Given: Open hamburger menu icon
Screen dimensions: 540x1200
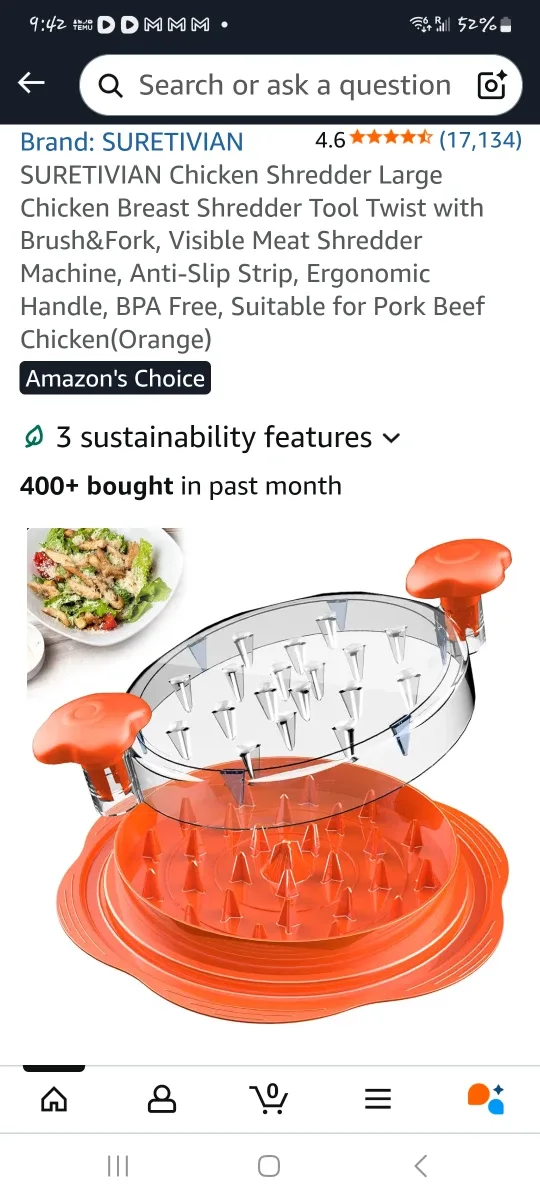Looking at the screenshot, I should (377, 1100).
